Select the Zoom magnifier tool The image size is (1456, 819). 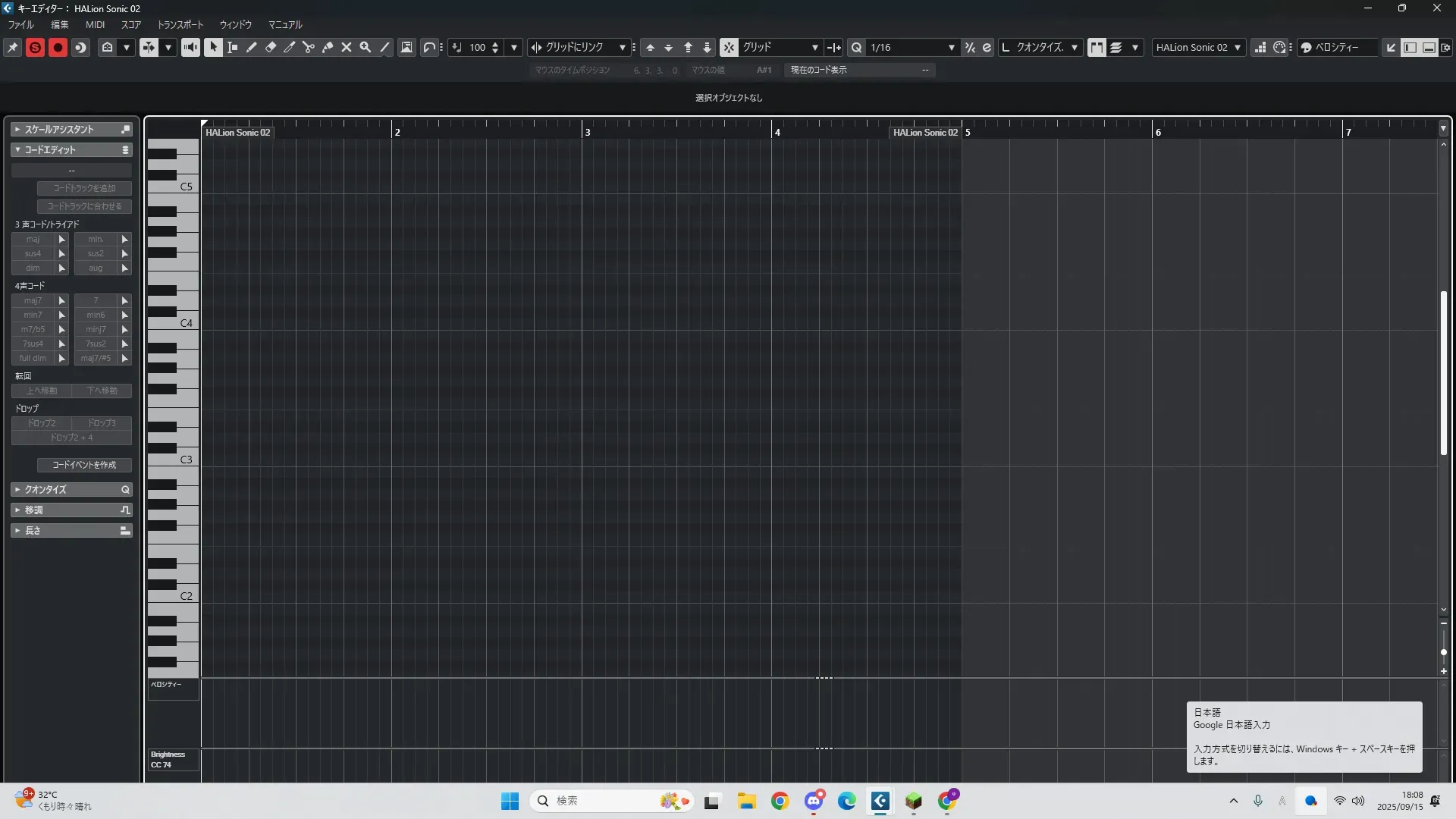coord(366,47)
